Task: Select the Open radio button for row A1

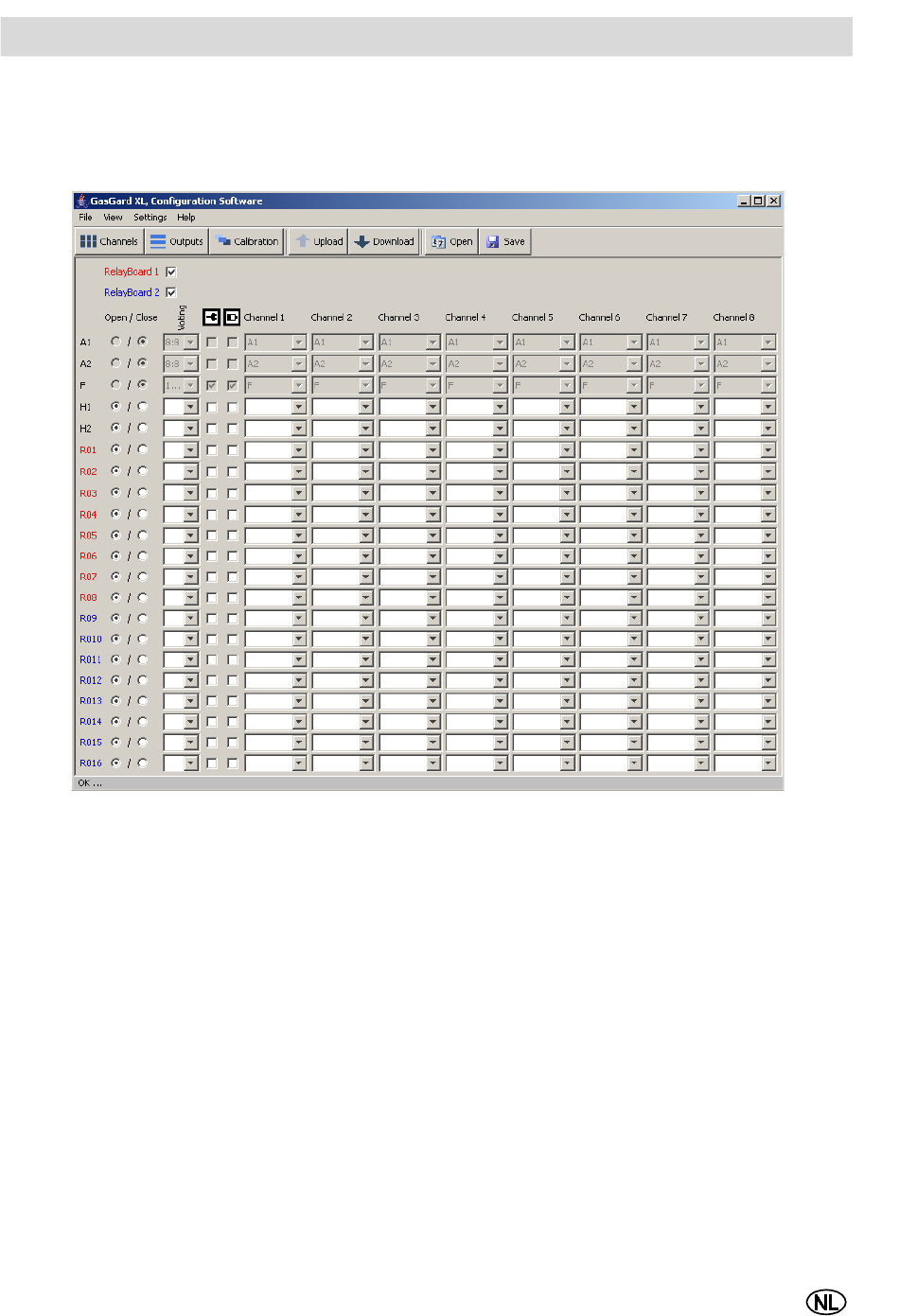Action: [x=115, y=341]
